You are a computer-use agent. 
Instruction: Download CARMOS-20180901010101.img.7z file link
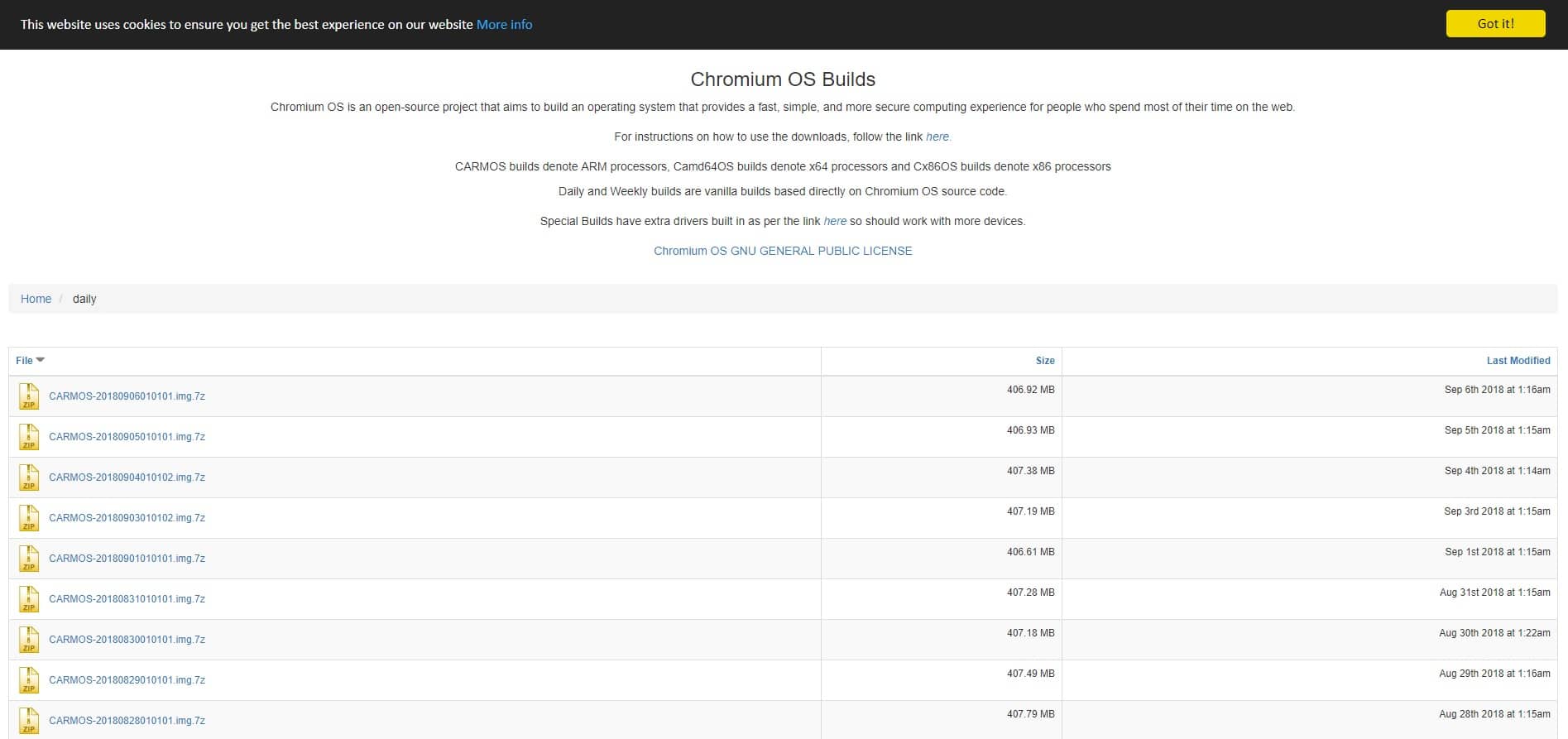[127, 559]
